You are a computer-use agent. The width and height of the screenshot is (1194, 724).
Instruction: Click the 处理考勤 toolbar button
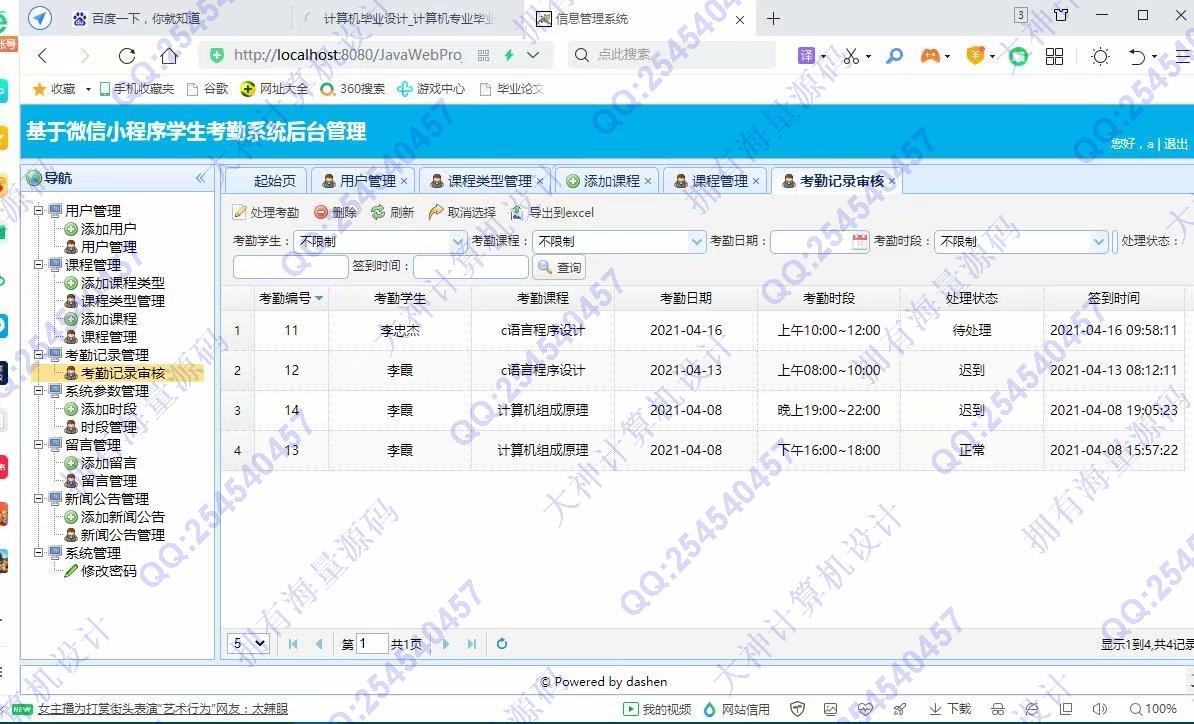[x=266, y=212]
